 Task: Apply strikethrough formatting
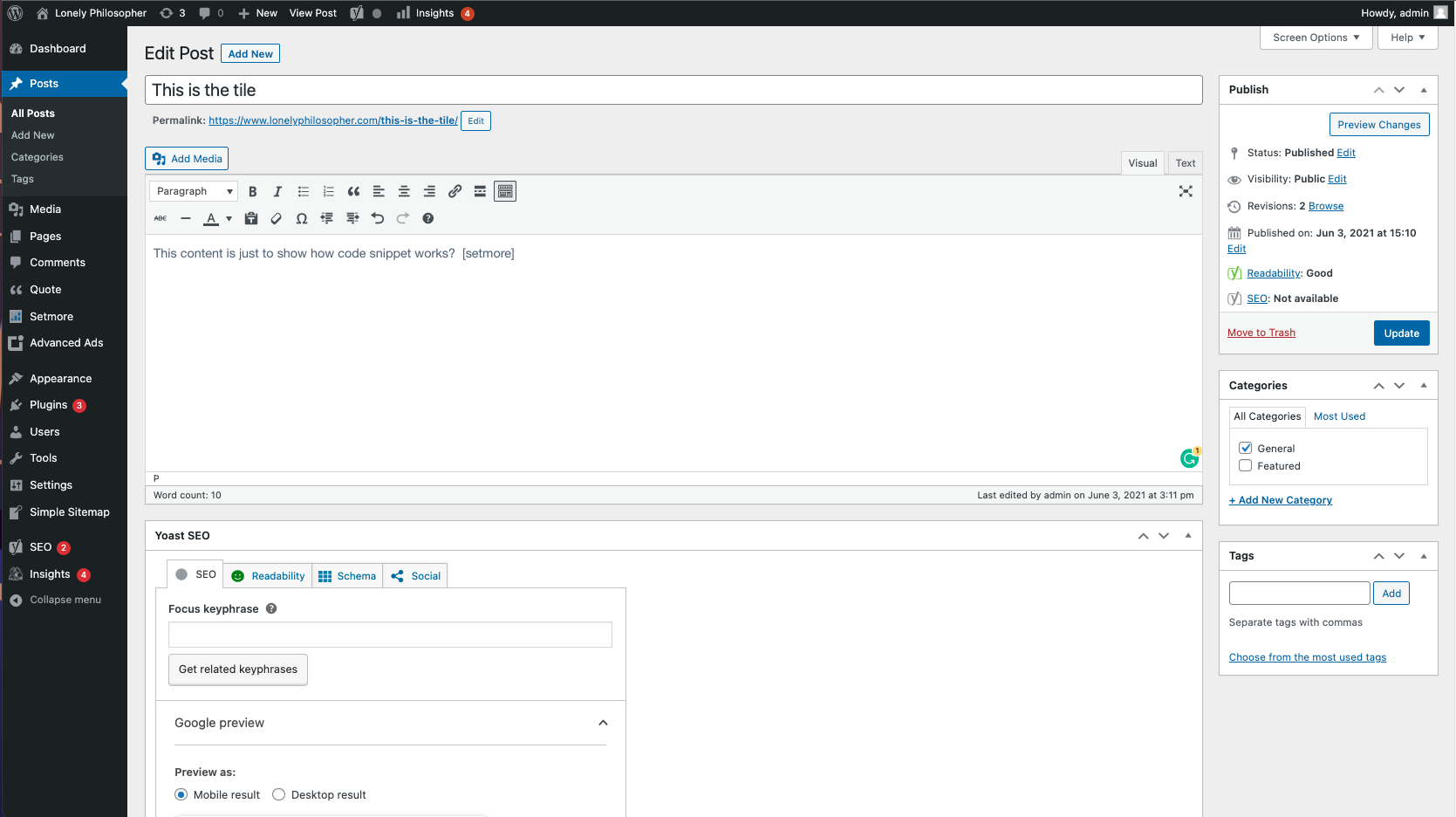161,218
